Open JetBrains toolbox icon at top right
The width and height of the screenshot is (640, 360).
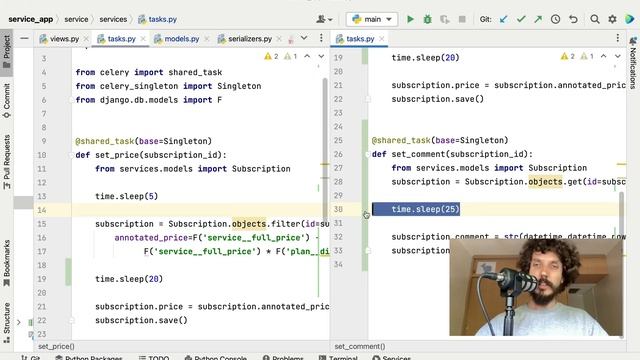pos(629,19)
